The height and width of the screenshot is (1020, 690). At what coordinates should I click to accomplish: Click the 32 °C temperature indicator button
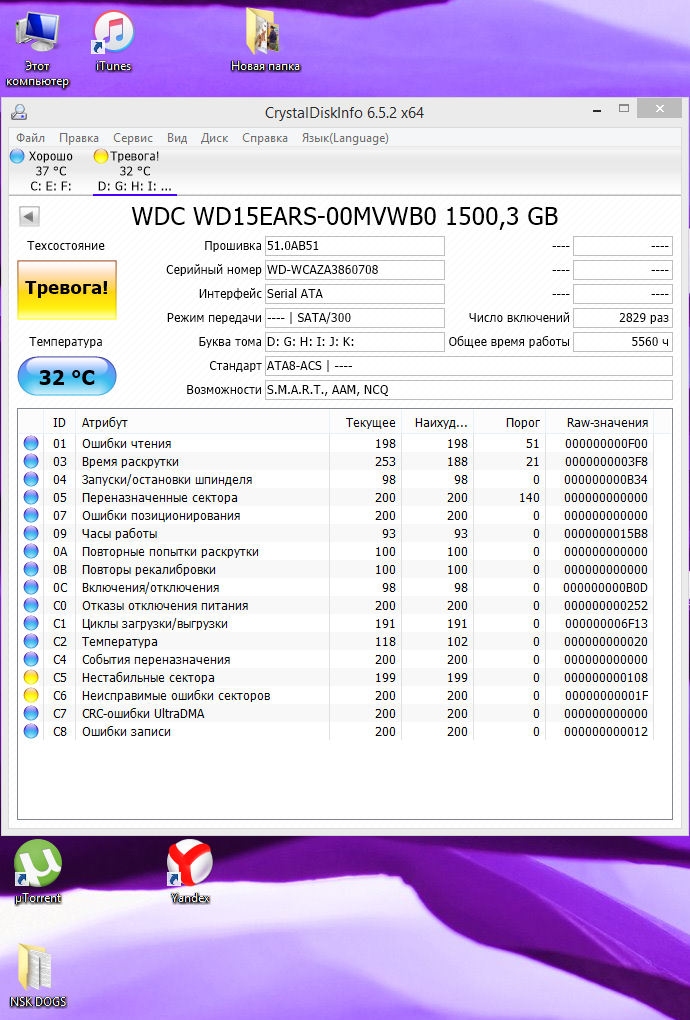click(67, 377)
